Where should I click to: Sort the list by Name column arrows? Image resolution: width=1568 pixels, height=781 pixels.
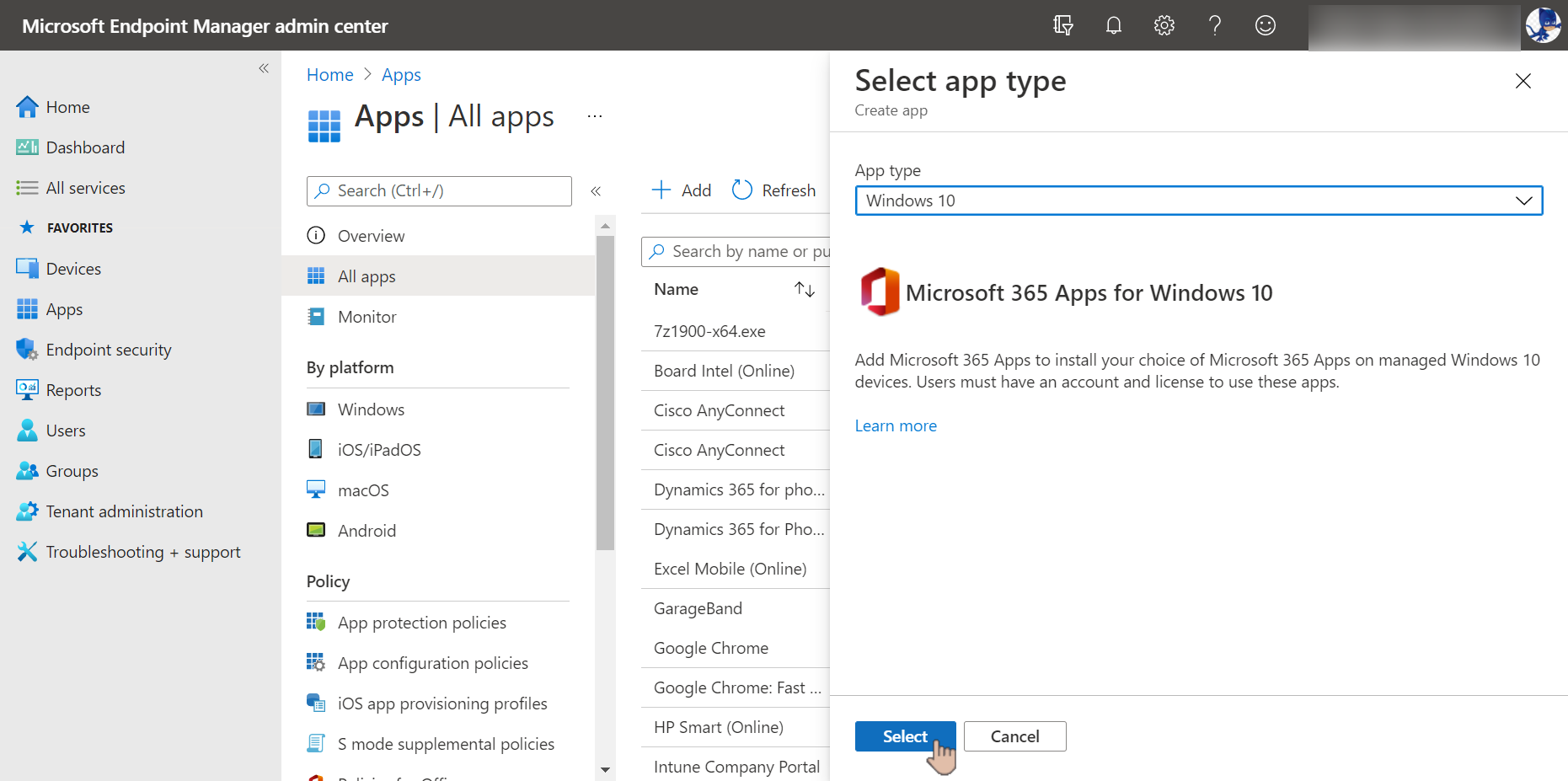pyautogui.click(x=805, y=289)
